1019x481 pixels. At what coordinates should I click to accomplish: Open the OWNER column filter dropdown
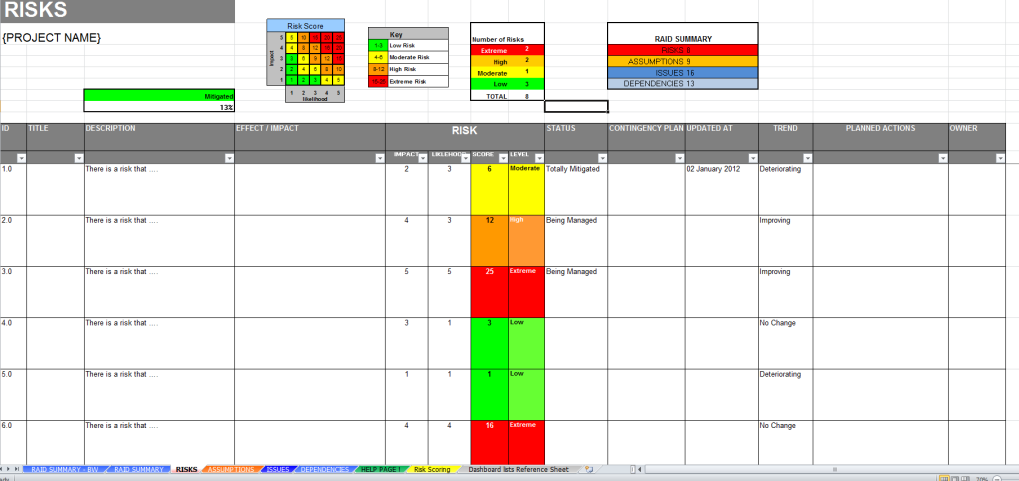(x=1000, y=158)
